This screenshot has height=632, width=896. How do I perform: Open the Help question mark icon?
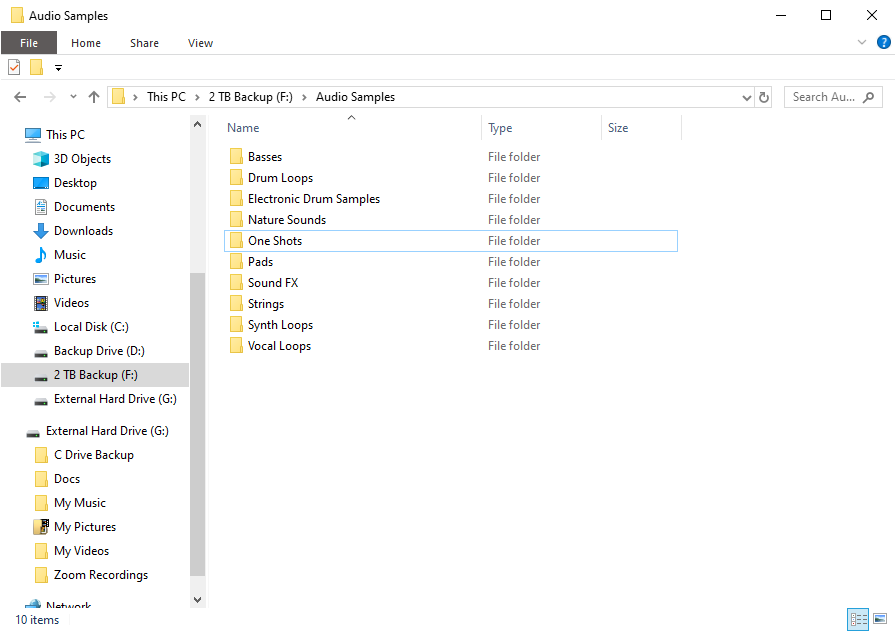[883, 42]
